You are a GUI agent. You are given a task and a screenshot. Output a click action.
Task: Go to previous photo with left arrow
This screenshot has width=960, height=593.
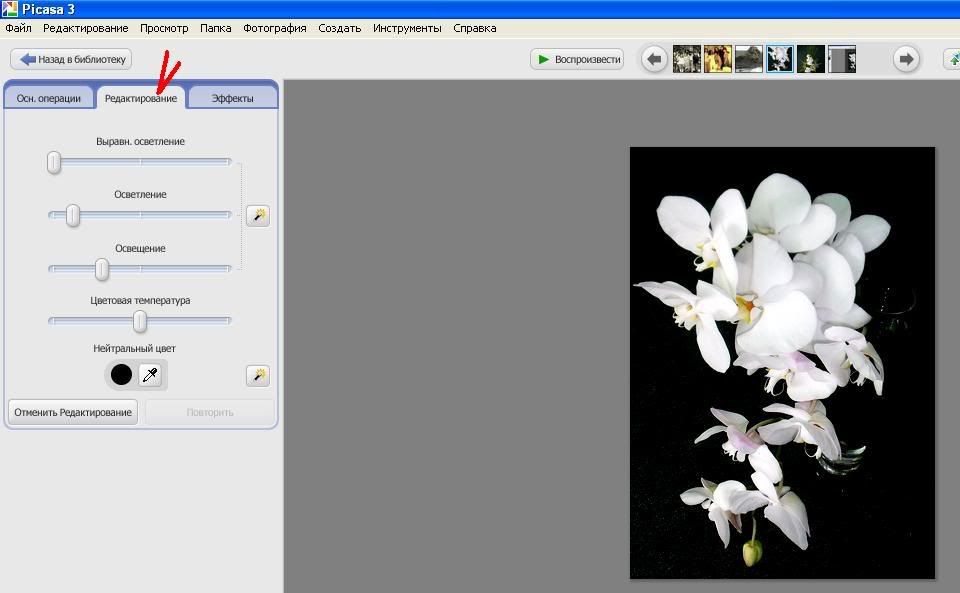click(x=654, y=60)
